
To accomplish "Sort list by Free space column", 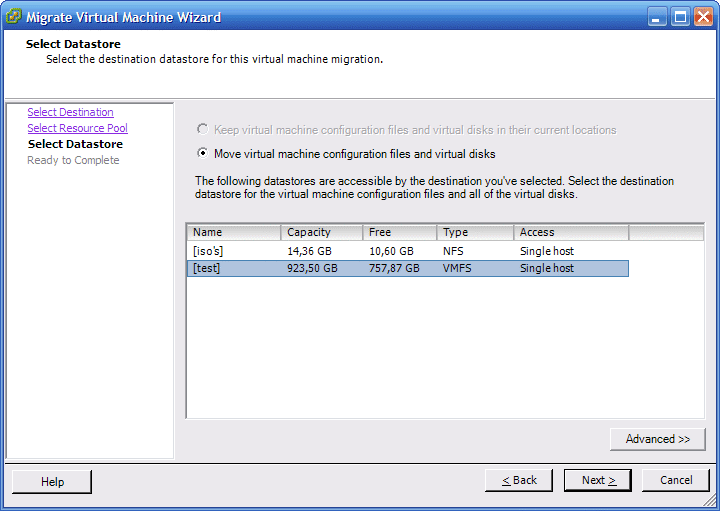I will (x=399, y=232).
